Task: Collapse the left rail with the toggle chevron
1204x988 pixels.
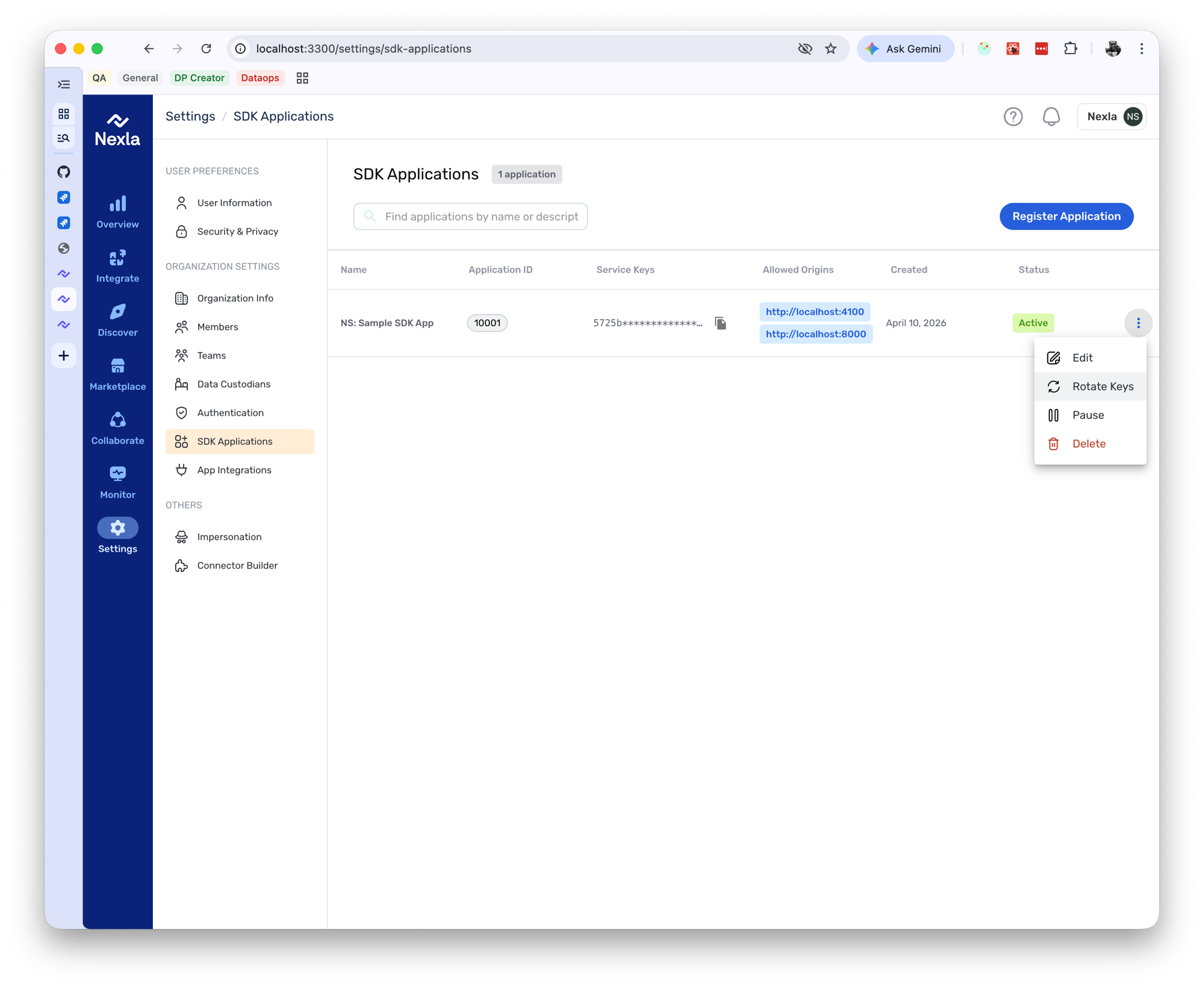Action: [x=63, y=84]
